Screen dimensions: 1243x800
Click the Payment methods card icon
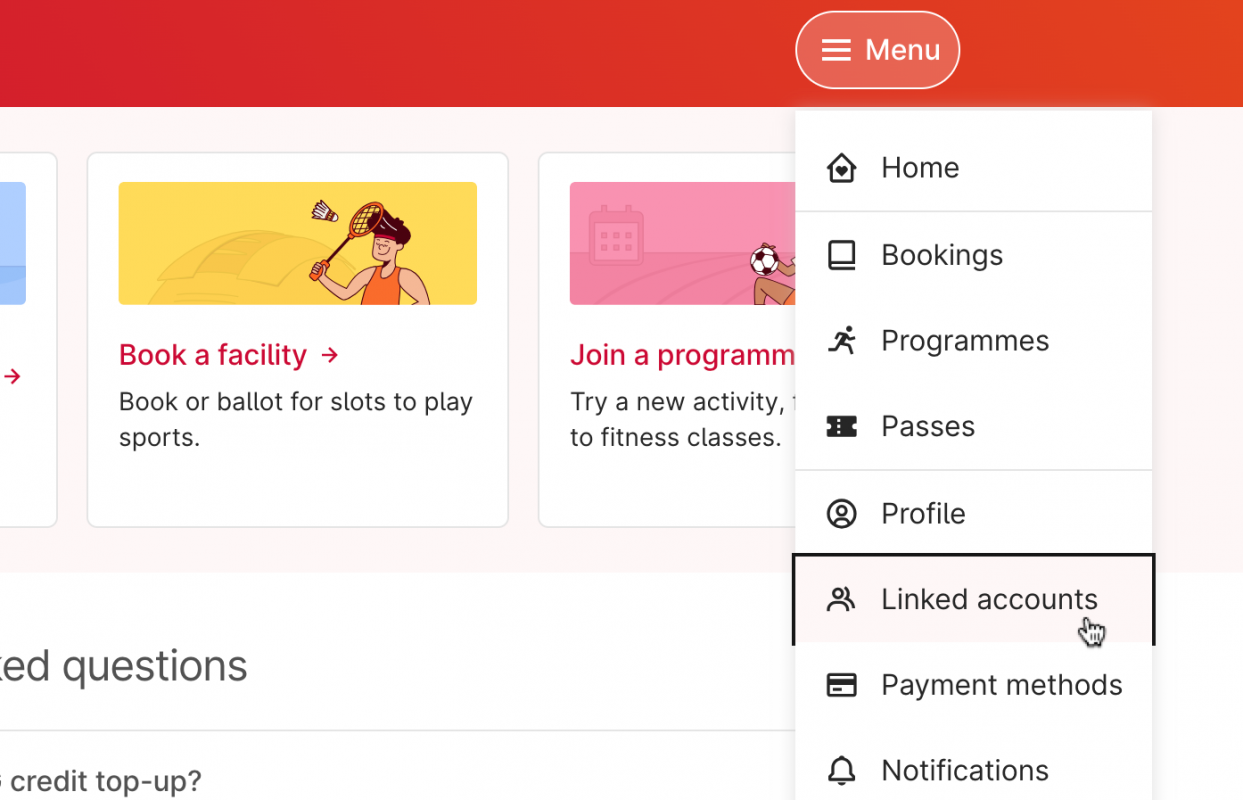pos(841,685)
